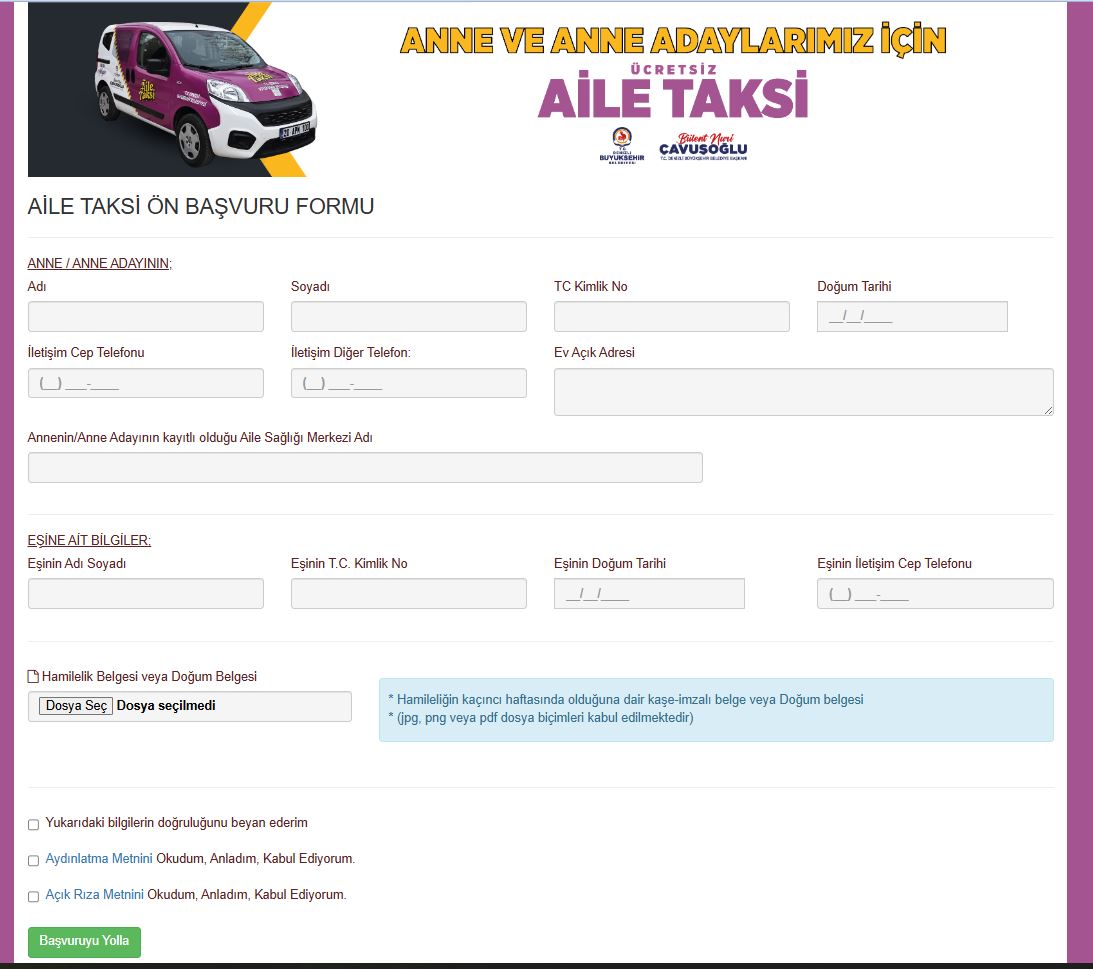Check the 'bilgilerin doğruluğunu beyan ederim' box
This screenshot has width=1093, height=969.
(34, 825)
